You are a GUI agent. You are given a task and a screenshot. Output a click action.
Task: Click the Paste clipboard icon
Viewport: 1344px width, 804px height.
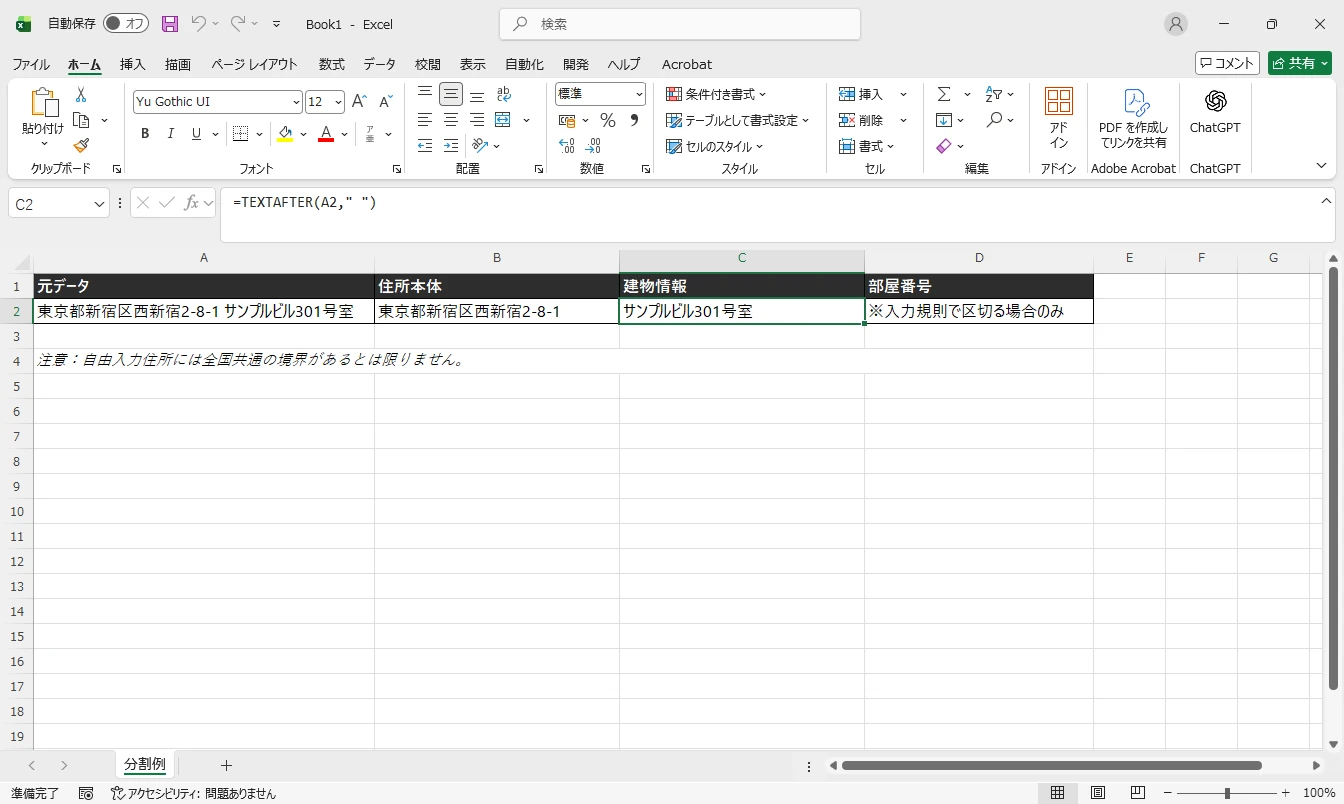point(43,103)
